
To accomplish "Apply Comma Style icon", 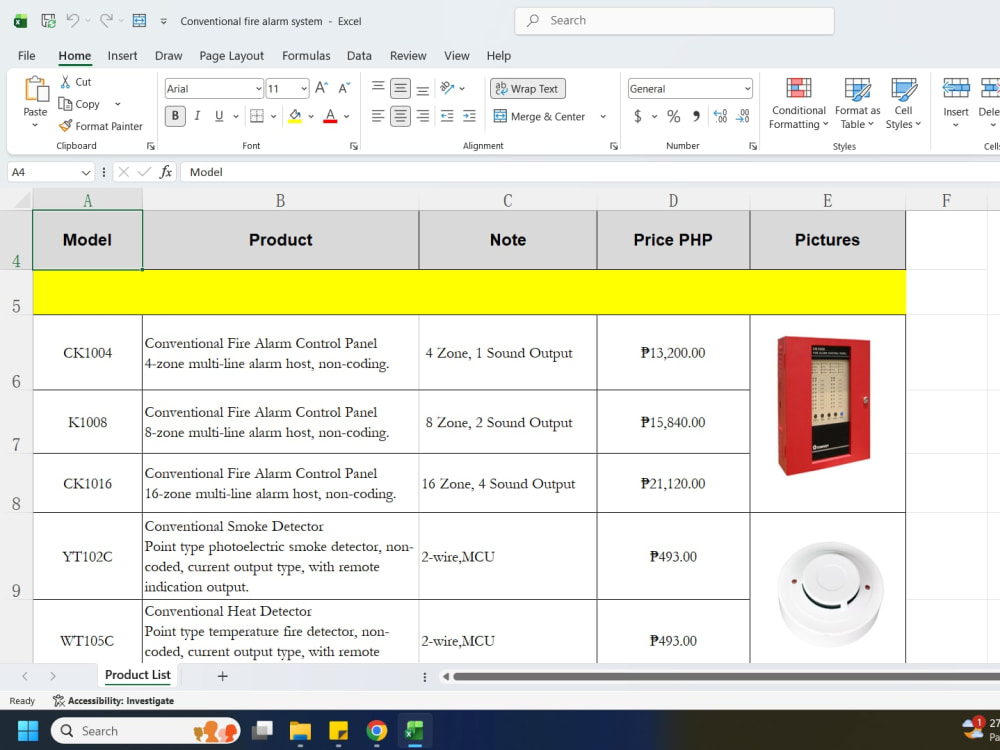I will [696, 116].
